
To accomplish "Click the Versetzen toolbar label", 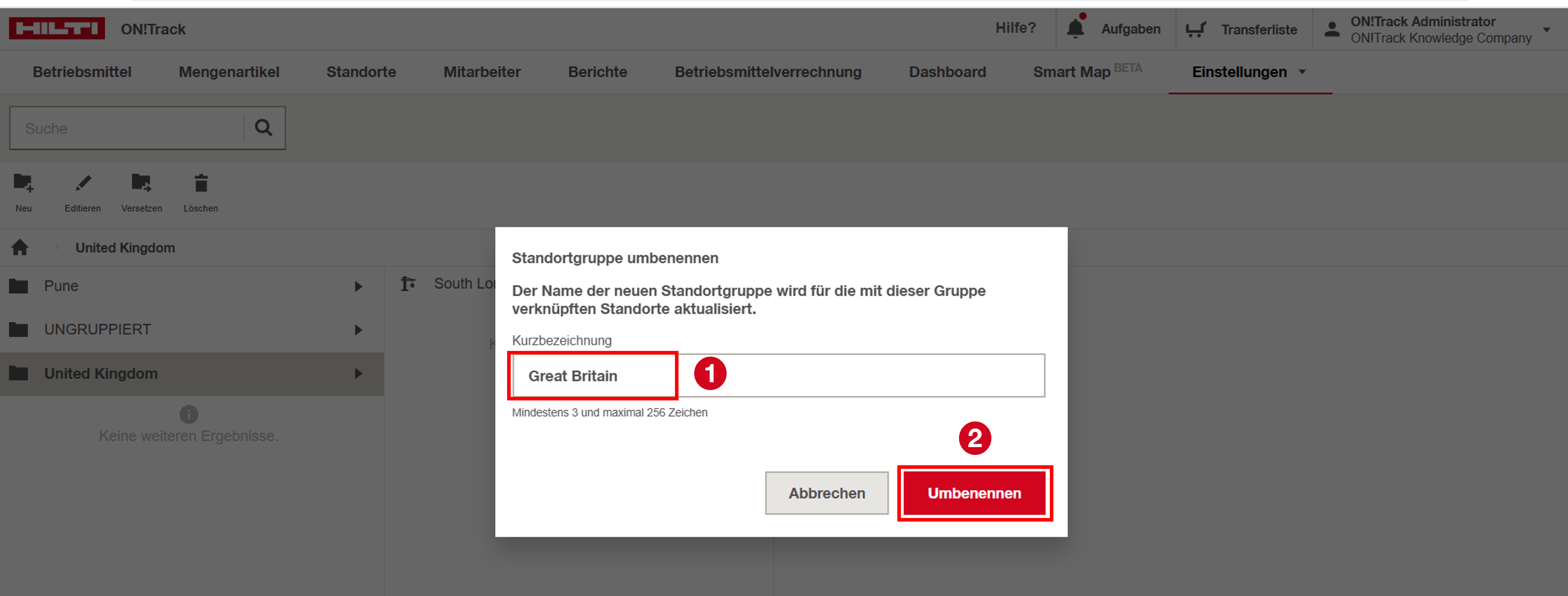I will click(x=142, y=208).
